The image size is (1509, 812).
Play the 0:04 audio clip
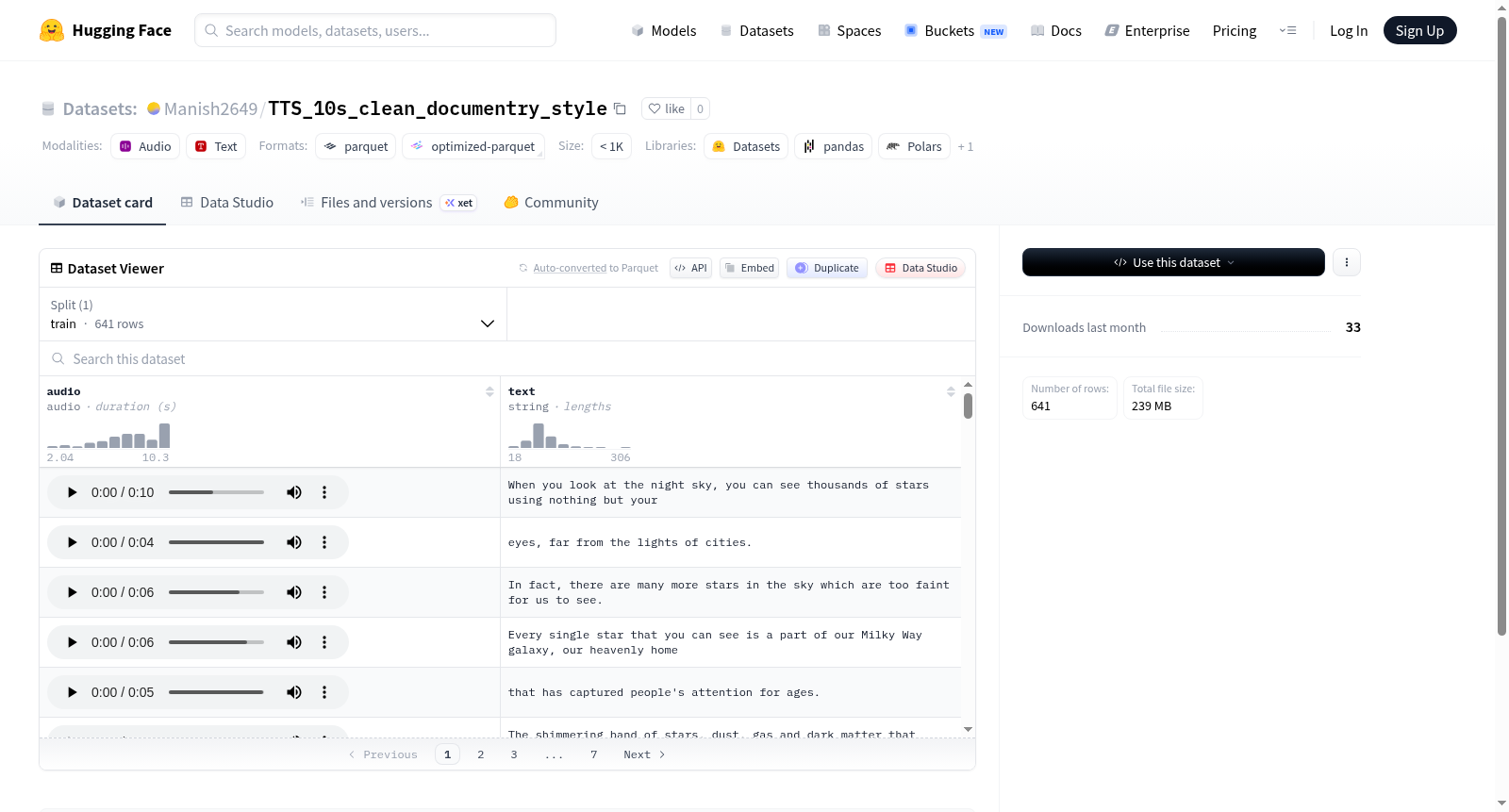(72, 542)
